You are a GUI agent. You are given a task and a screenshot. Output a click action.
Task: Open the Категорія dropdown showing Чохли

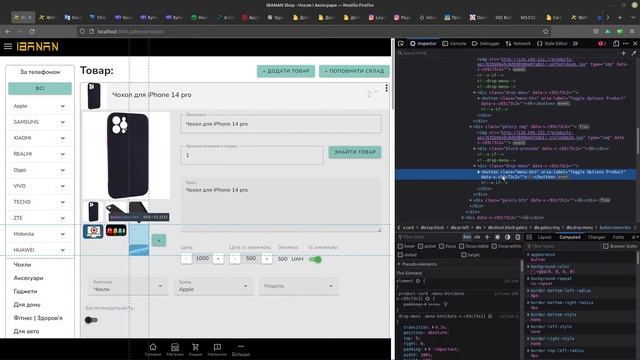pos(127,286)
